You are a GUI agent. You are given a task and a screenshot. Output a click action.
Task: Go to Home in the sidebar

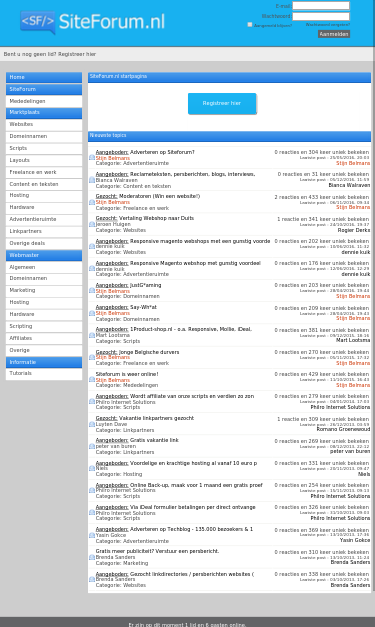44,77
